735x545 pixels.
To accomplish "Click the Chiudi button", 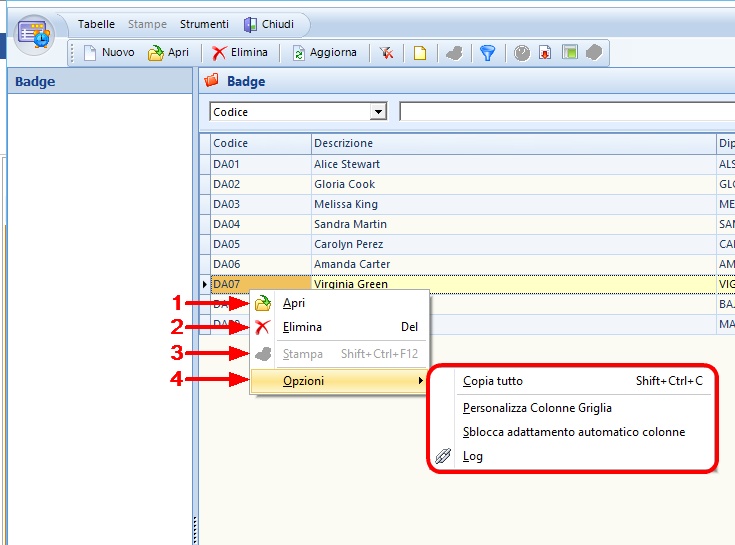I will [x=268, y=24].
